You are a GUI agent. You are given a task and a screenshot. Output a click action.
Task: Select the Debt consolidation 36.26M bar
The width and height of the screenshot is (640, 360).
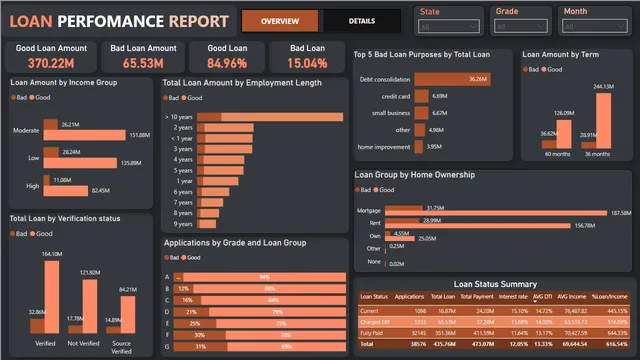tap(452, 79)
